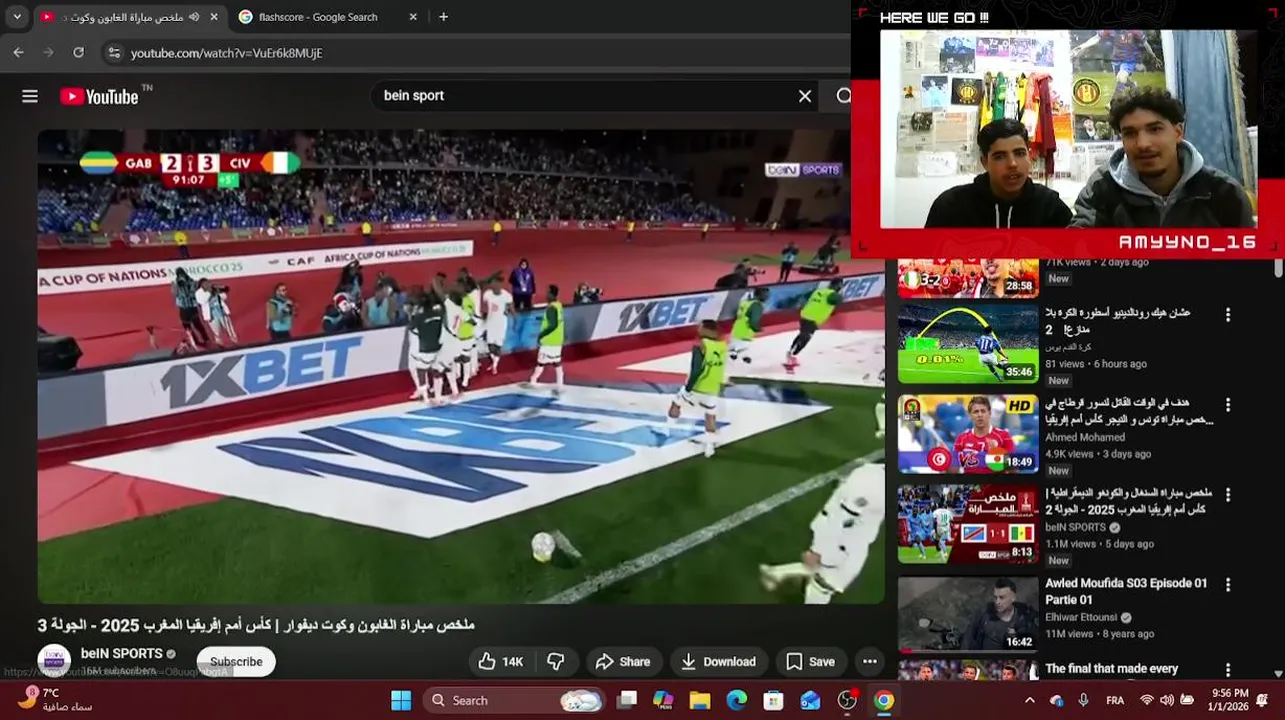Open Microsoft Edge from the taskbar
1285x720 pixels.
[x=737, y=700]
